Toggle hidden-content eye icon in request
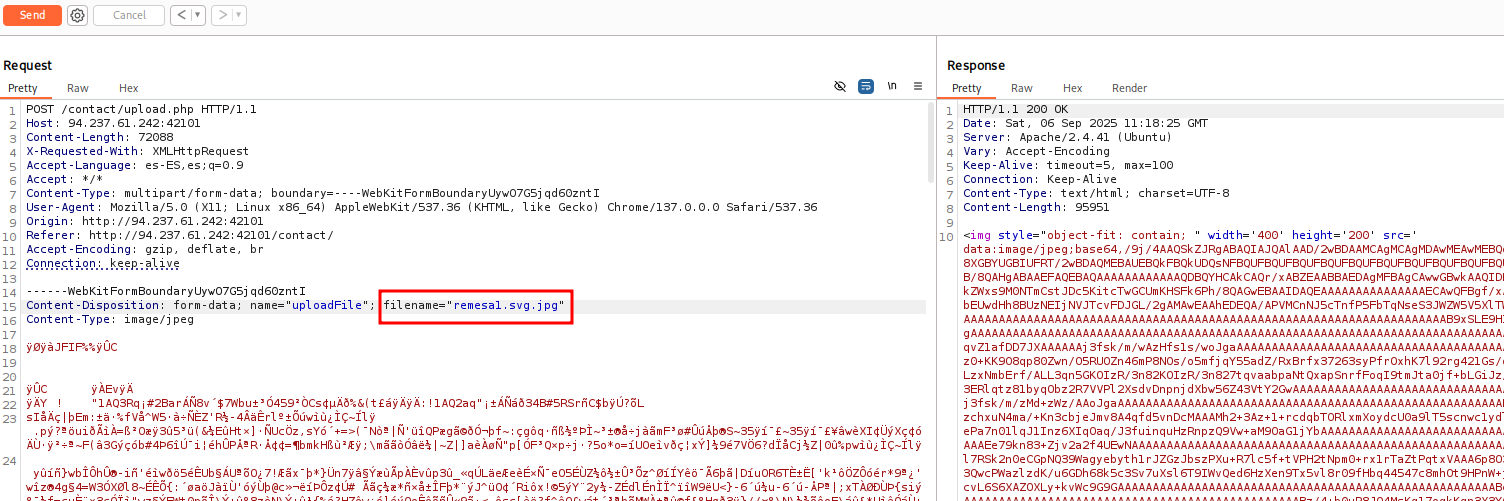Image resolution: width=1504 pixels, height=501 pixels. [840, 87]
